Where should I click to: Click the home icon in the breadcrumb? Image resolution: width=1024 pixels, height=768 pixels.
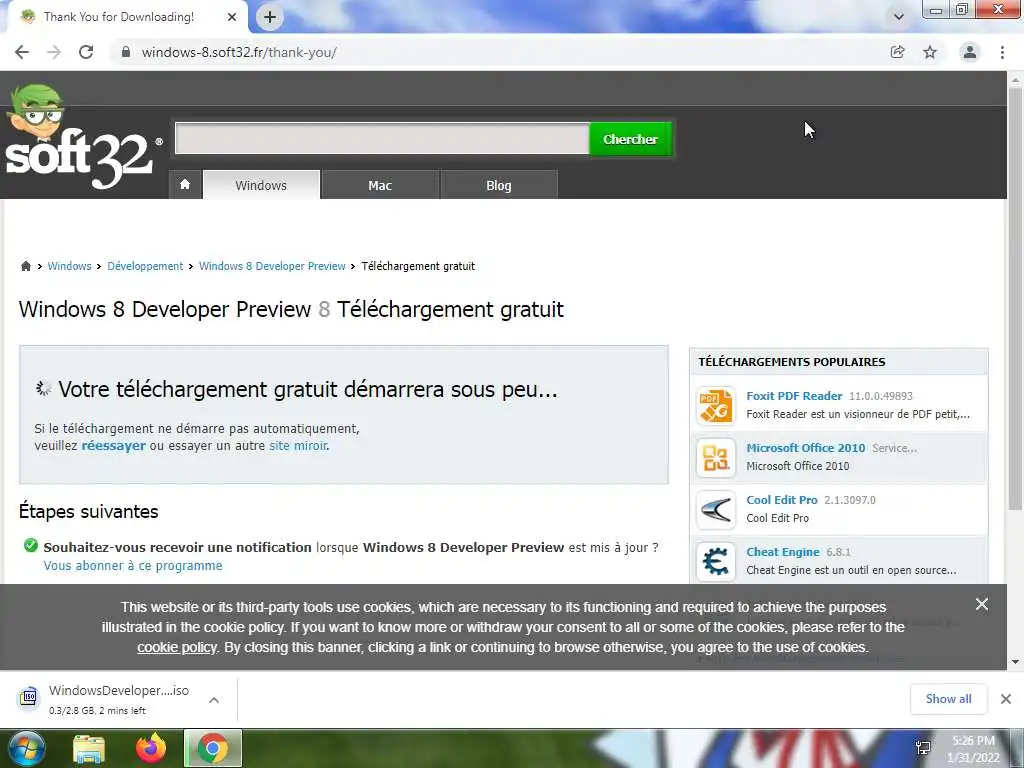click(x=25, y=266)
